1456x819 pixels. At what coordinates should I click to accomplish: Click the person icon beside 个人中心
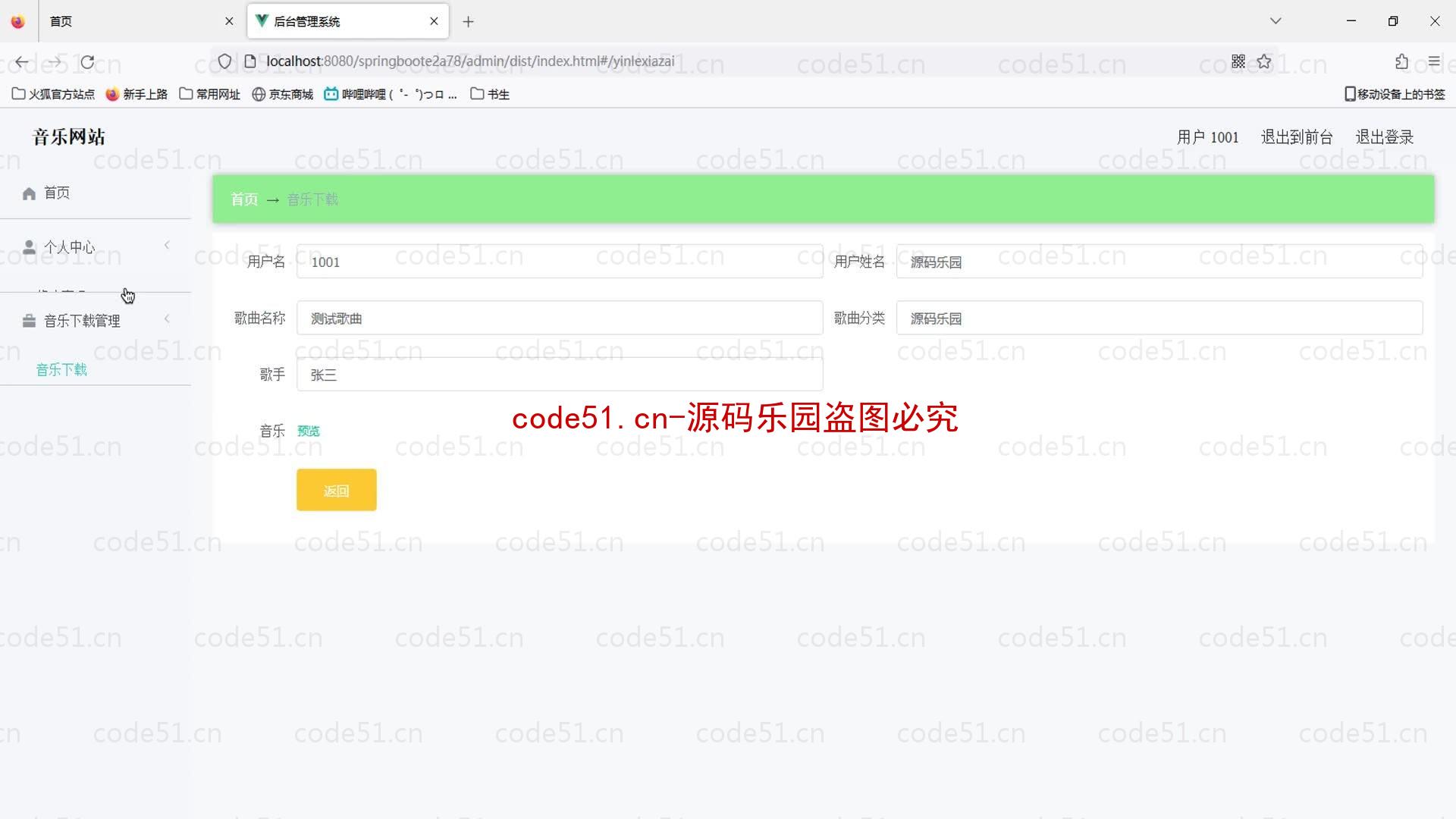[29, 247]
